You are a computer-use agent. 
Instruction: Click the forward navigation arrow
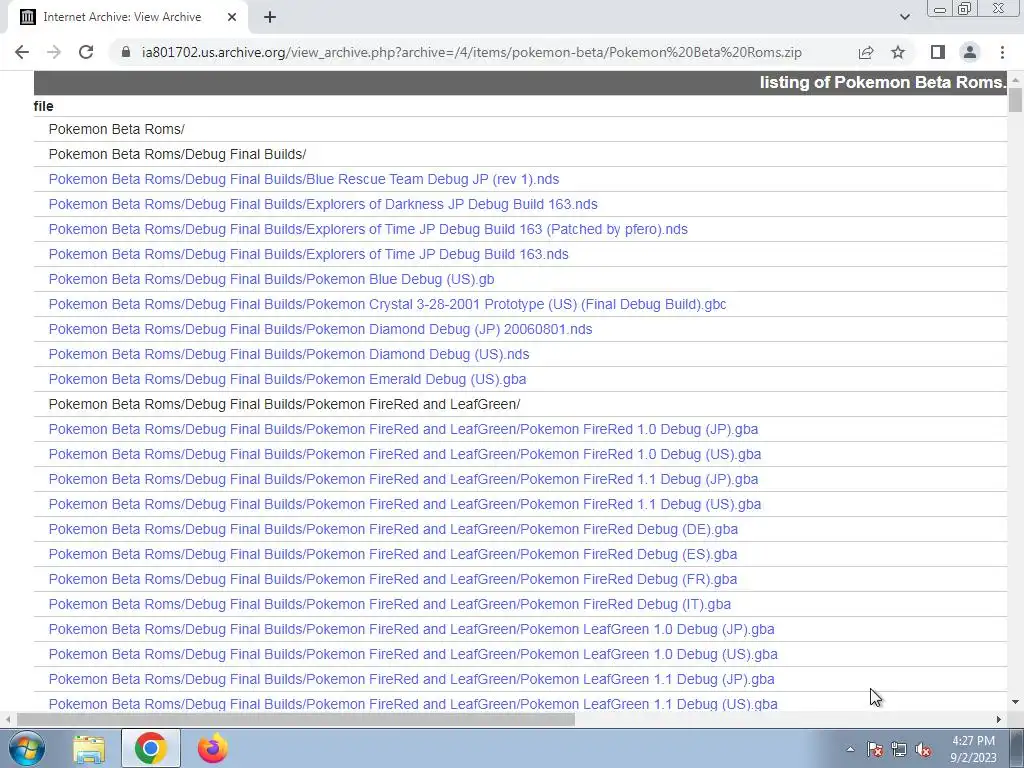point(54,52)
